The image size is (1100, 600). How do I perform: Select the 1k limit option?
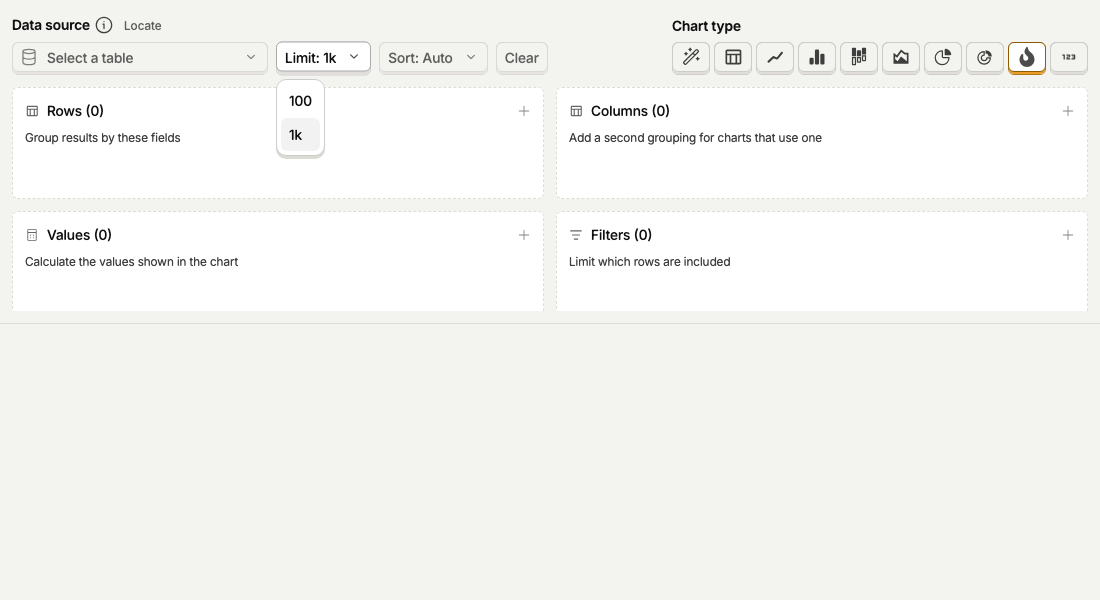click(x=300, y=135)
